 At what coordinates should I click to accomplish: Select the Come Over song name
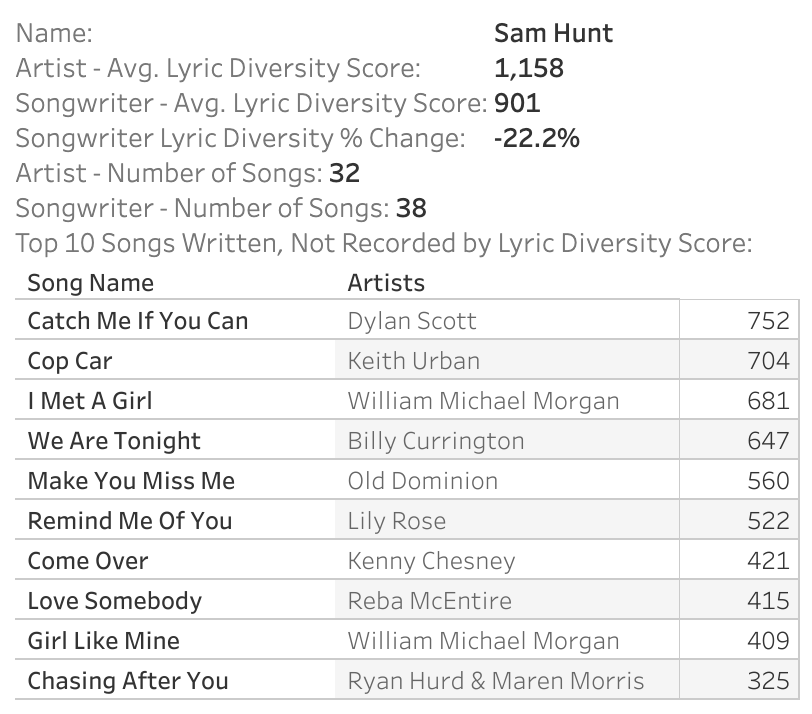pyautogui.click(x=87, y=561)
